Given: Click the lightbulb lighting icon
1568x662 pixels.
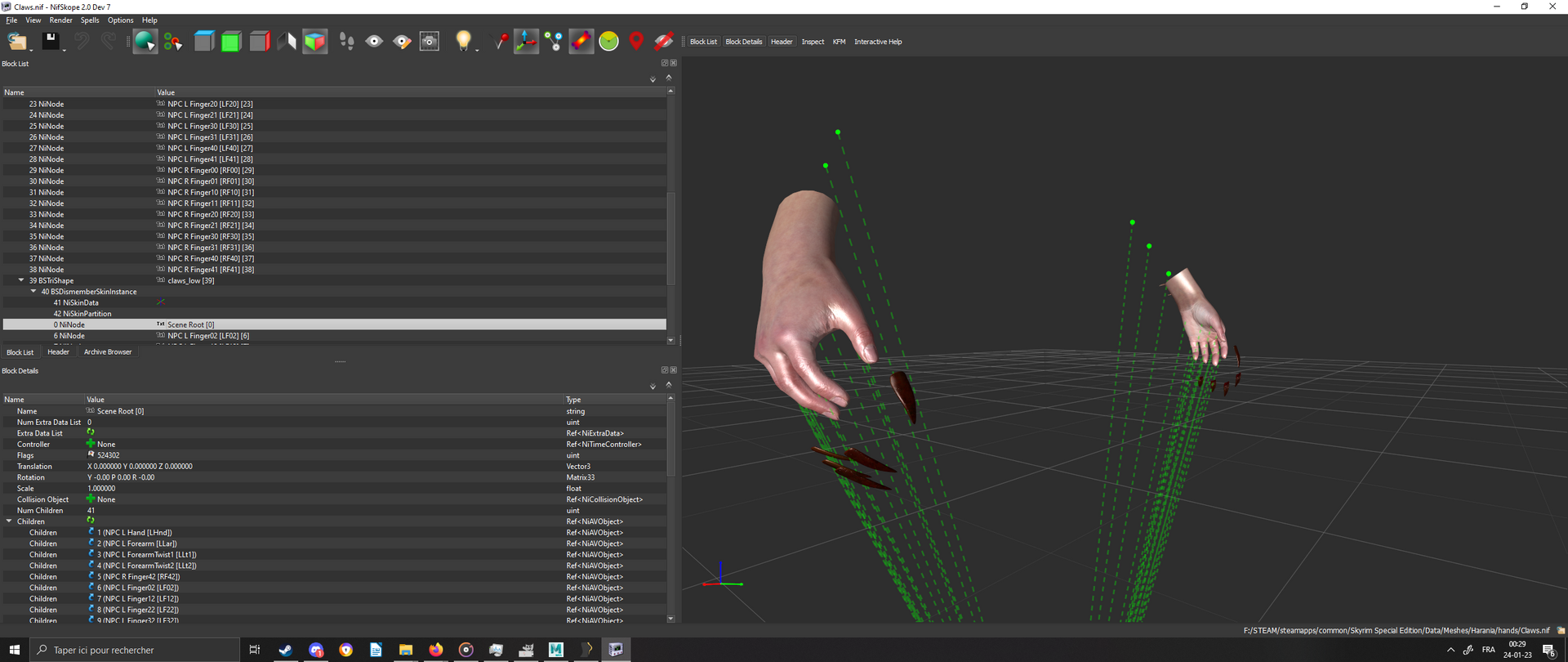Looking at the screenshot, I should click(463, 41).
